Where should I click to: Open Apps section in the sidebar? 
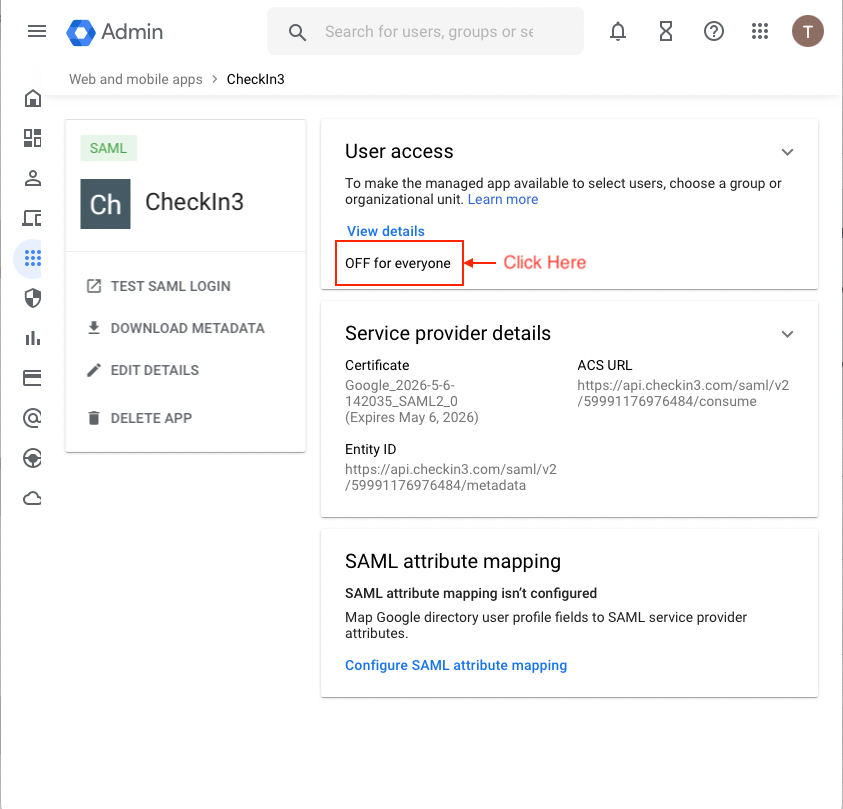(x=33, y=258)
